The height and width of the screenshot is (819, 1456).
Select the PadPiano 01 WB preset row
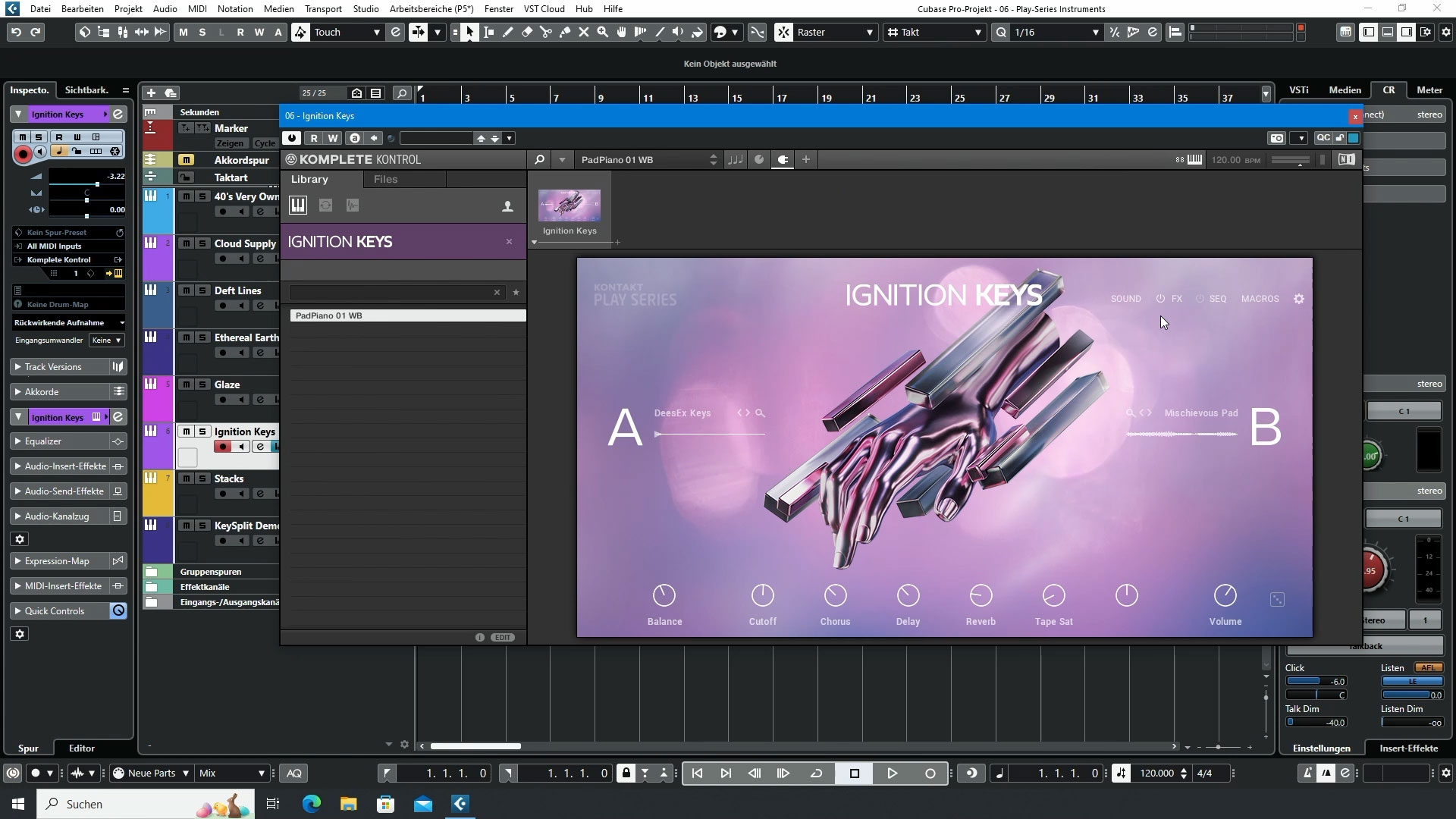(x=408, y=315)
